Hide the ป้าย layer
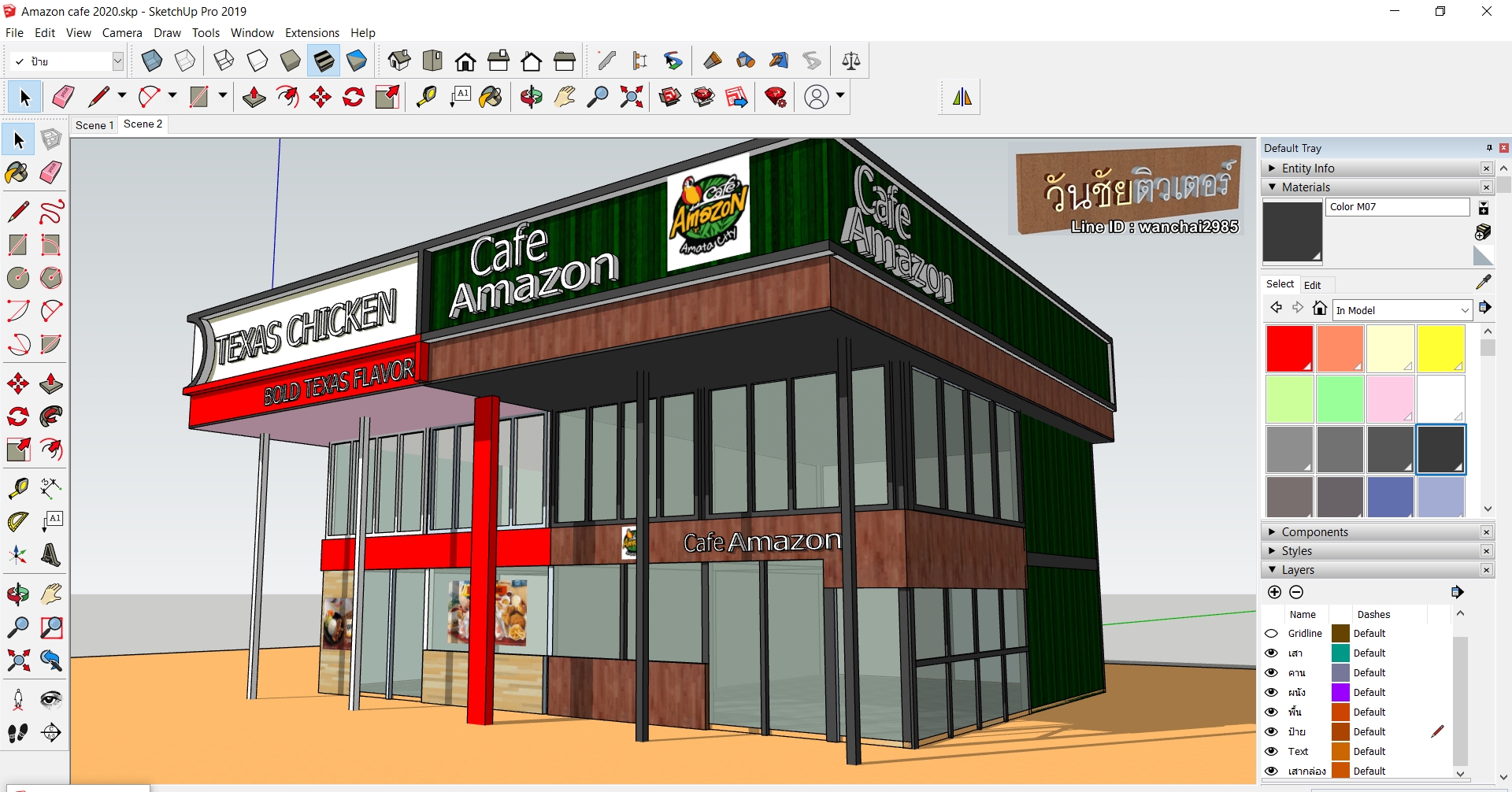1512x792 pixels. tap(1271, 732)
